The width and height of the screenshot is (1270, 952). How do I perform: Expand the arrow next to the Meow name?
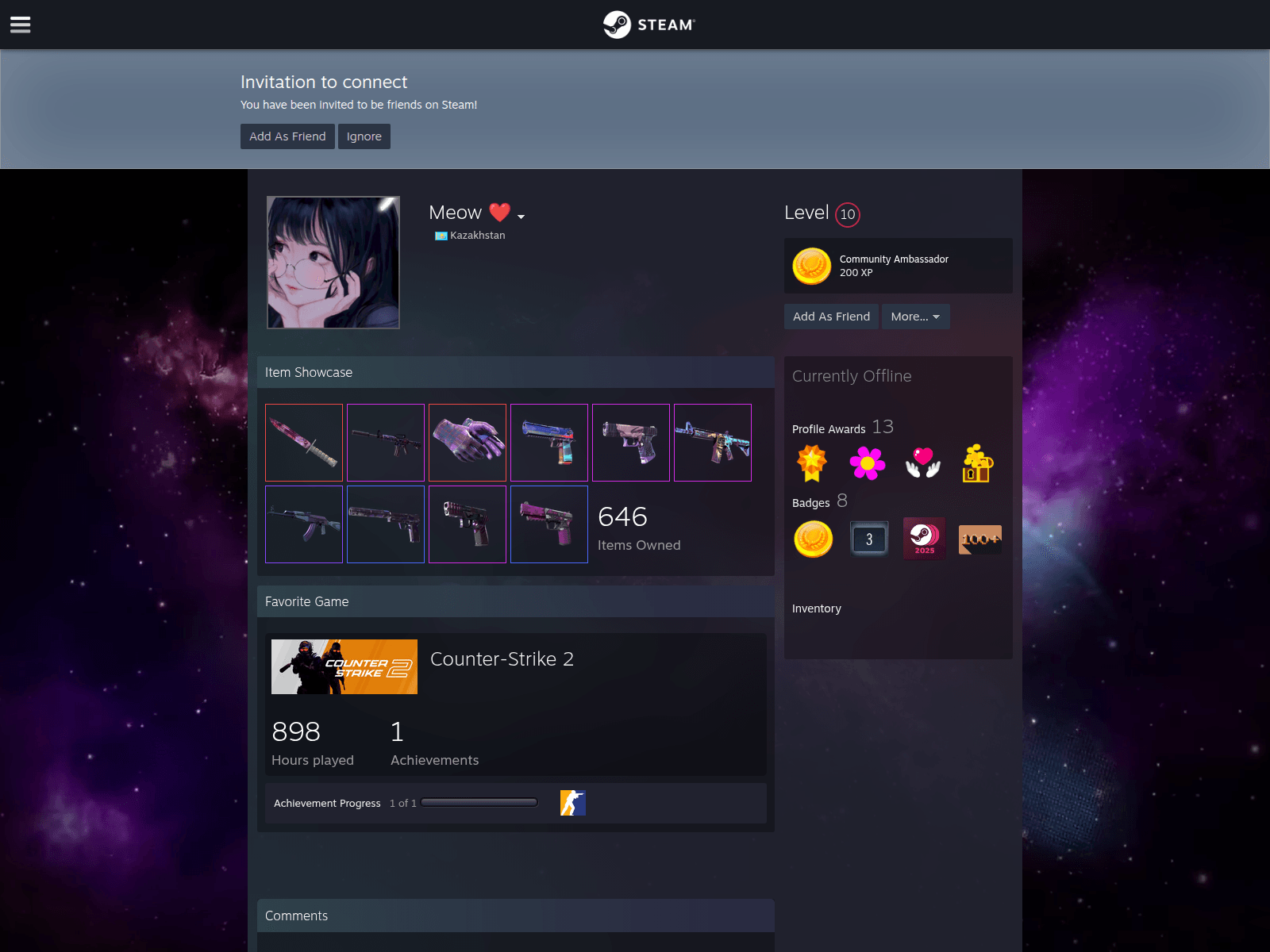[x=521, y=216]
